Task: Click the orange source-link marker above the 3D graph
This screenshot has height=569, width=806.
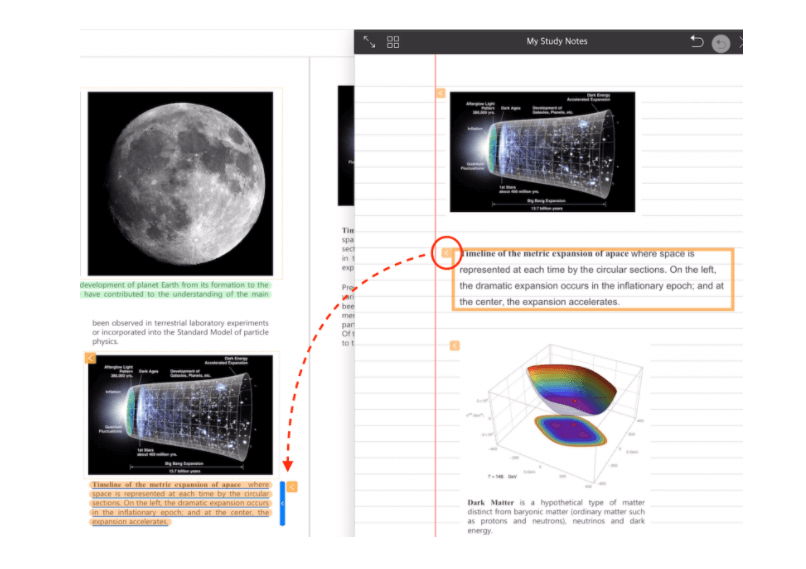Action: coord(454,345)
